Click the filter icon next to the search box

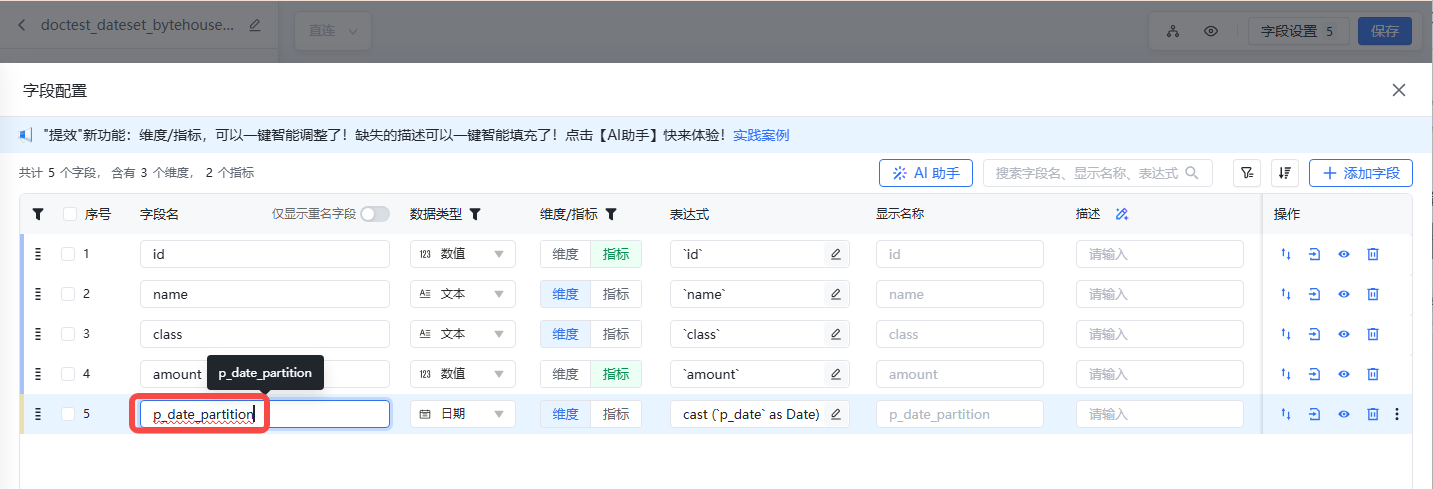click(x=1246, y=173)
